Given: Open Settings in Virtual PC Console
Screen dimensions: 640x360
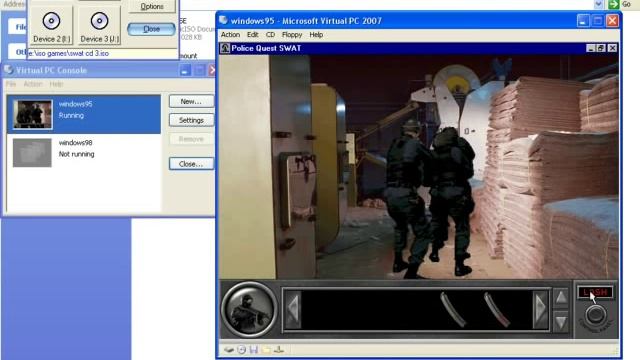Looking at the screenshot, I should pyautogui.click(x=191, y=120).
